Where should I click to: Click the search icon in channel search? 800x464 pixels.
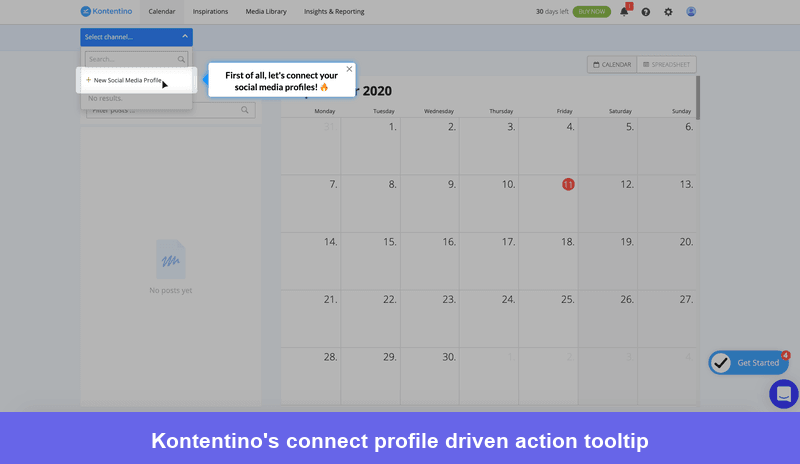pyautogui.click(x=181, y=59)
